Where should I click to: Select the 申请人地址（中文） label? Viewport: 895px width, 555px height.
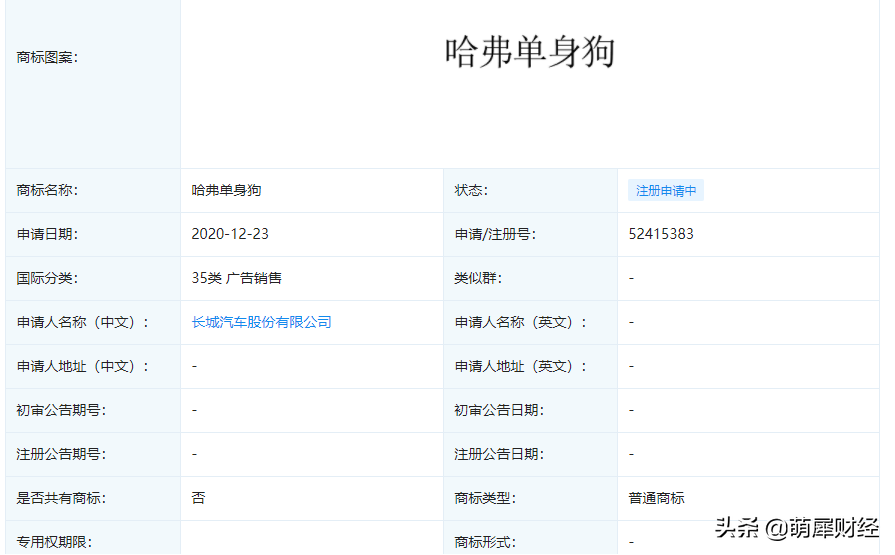tap(83, 367)
